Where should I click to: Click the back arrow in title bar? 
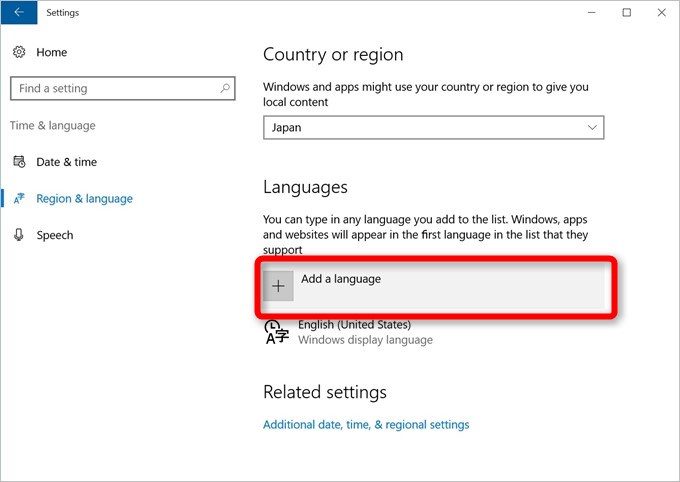(18, 13)
